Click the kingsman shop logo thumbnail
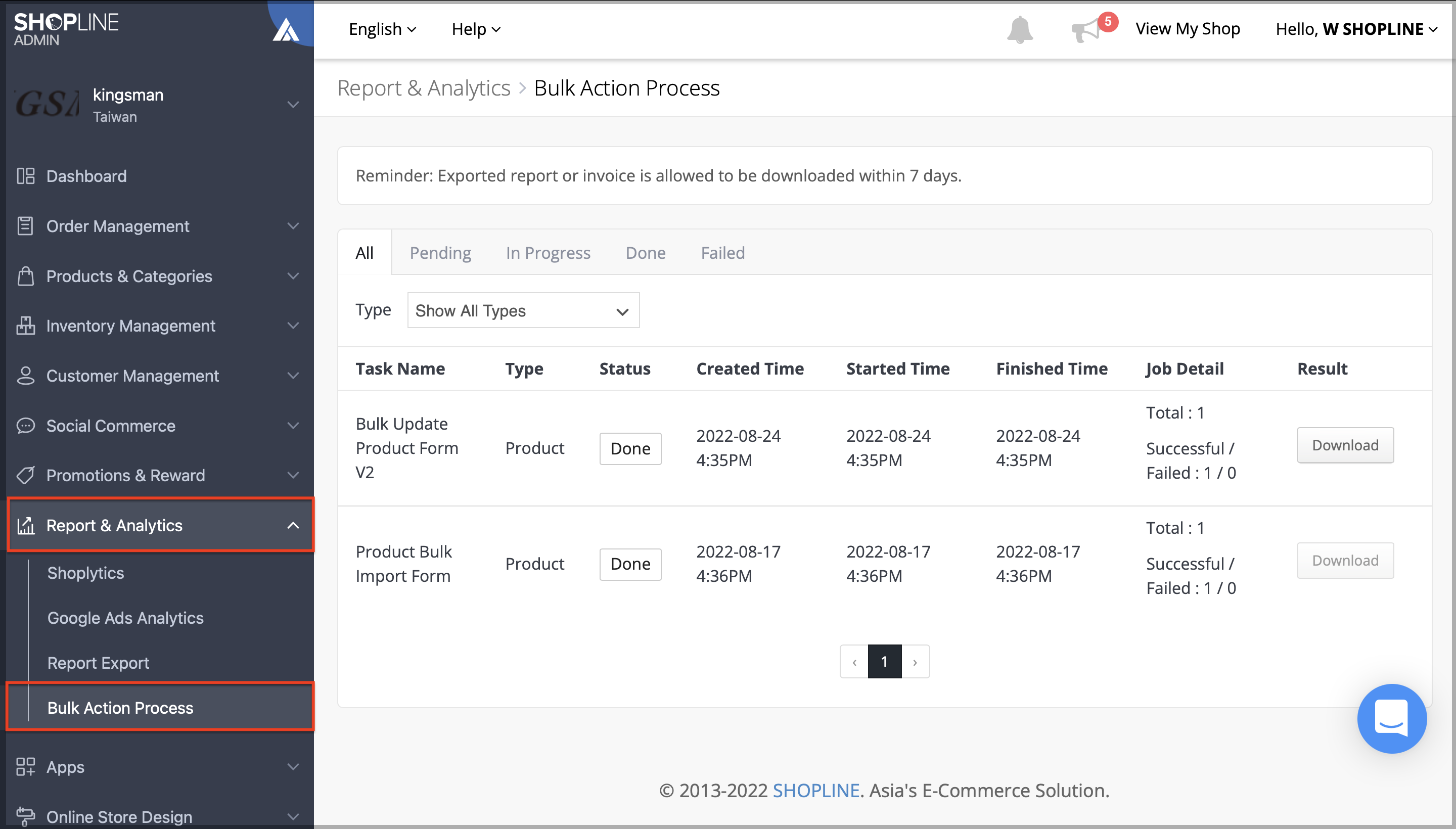Viewport: 1456px width, 829px height. pyautogui.click(x=47, y=104)
